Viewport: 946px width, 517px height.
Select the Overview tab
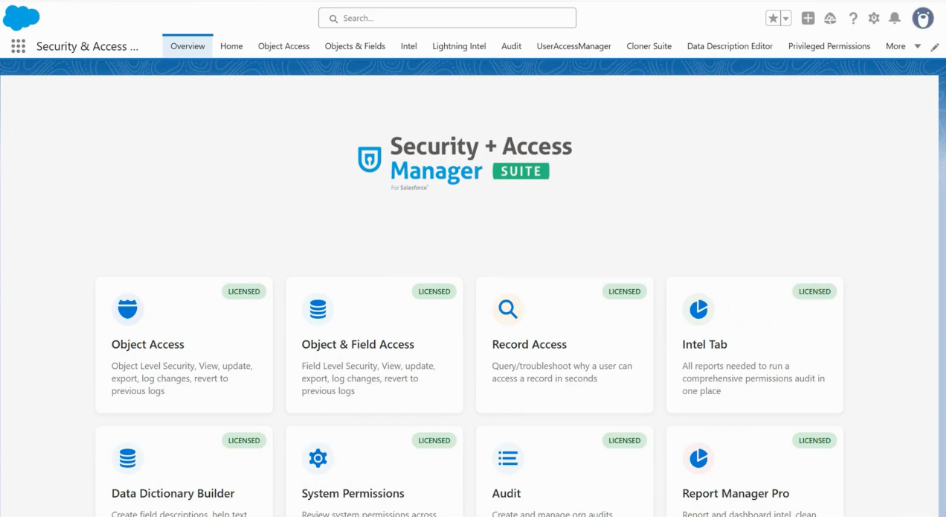(x=188, y=46)
